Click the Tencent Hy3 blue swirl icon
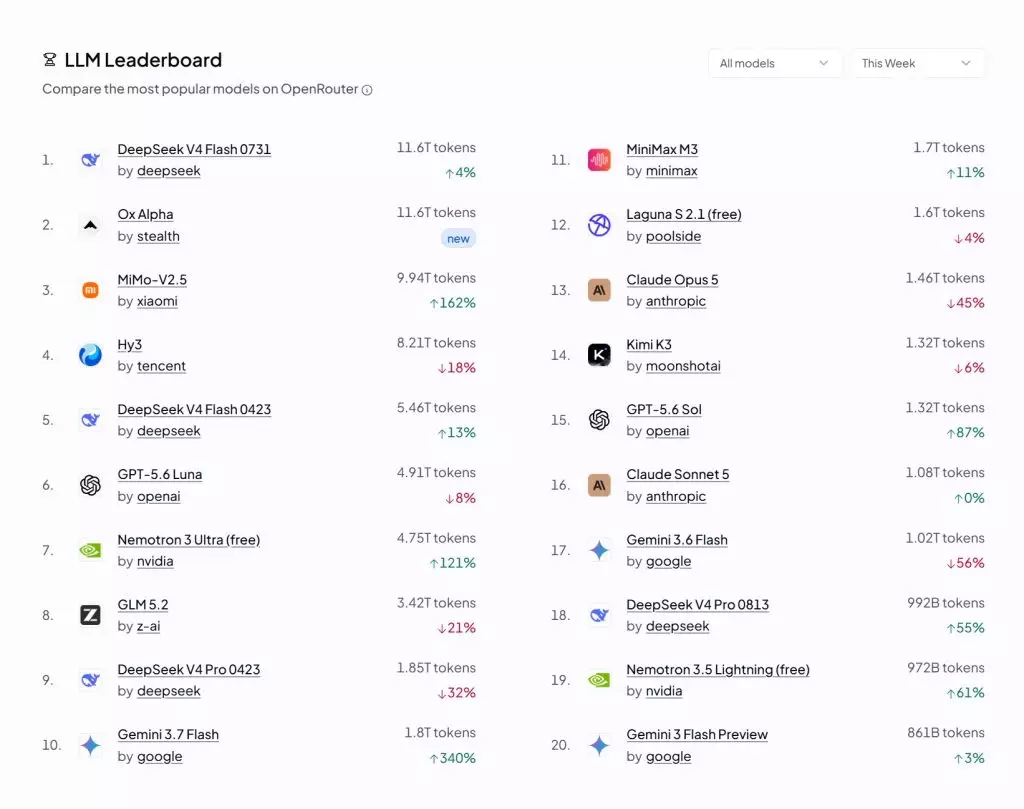This screenshot has width=1024, height=809. point(90,355)
